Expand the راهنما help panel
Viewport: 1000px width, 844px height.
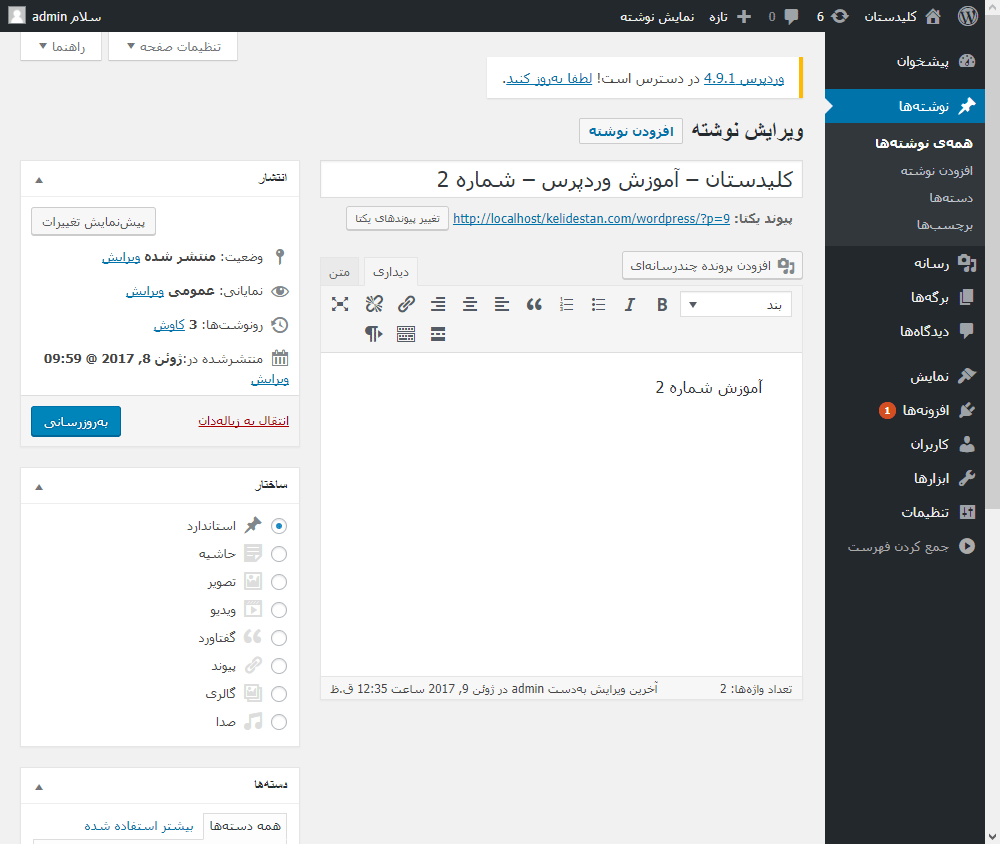click(61, 47)
